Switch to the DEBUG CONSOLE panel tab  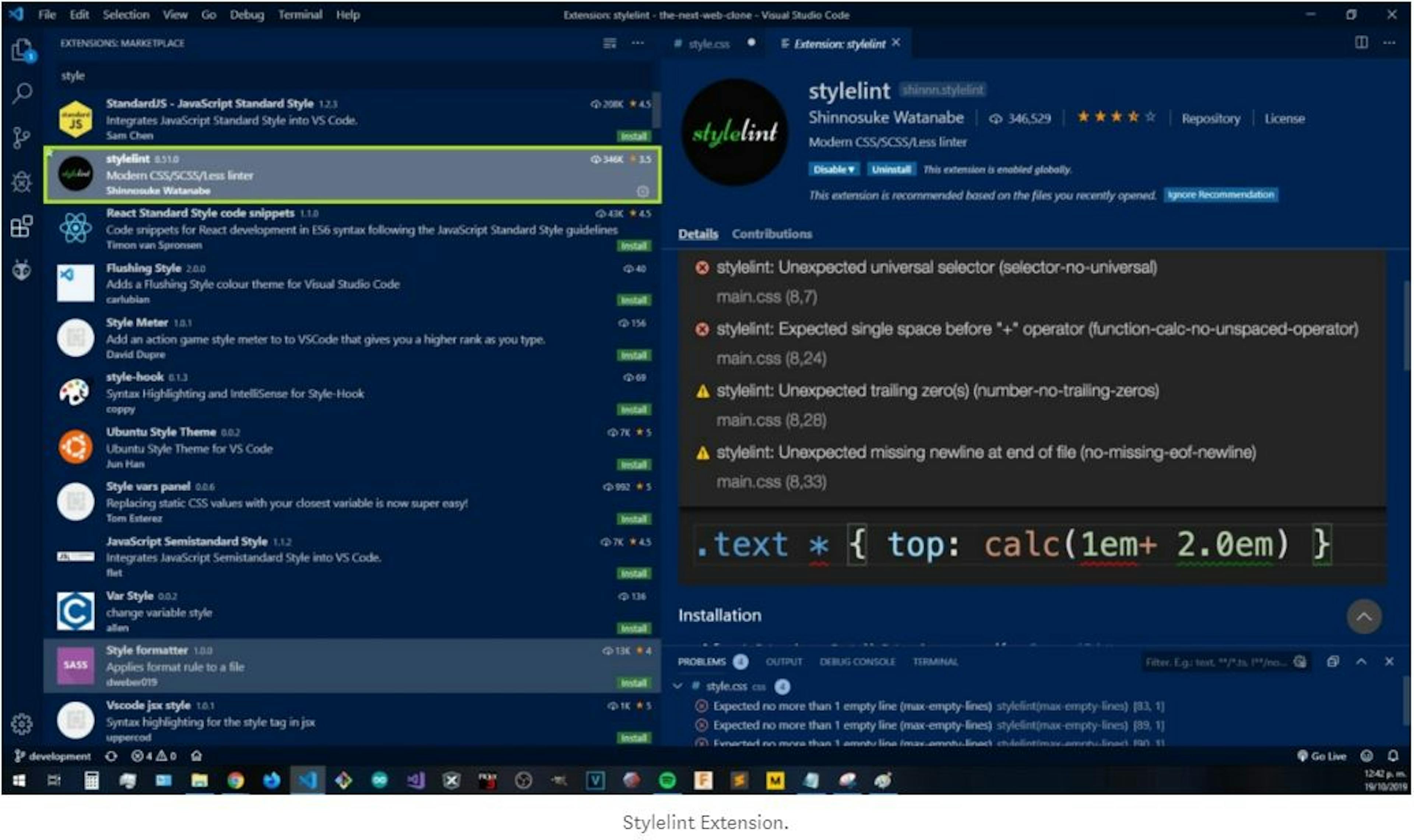(858, 661)
